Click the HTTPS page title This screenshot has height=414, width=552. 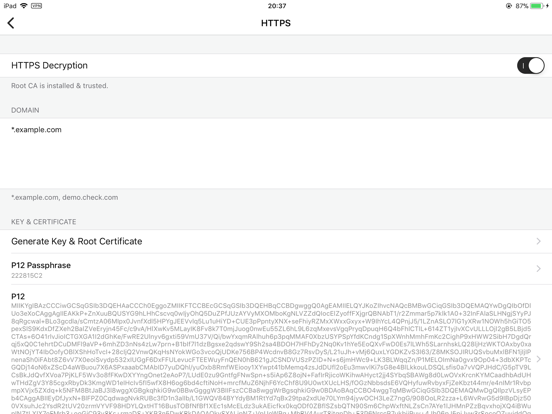coord(276,23)
